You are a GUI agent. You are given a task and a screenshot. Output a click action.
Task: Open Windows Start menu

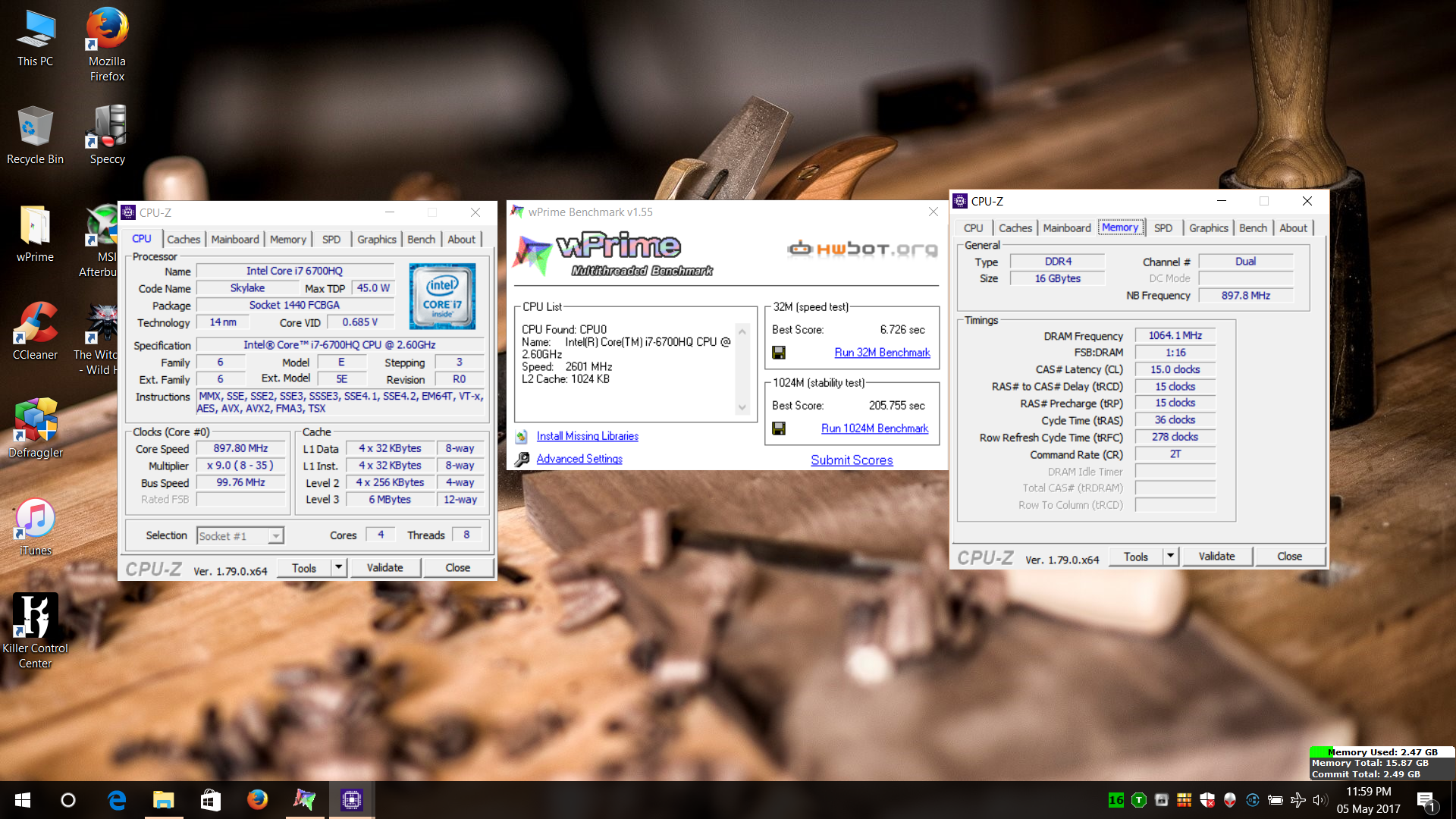coord(23,800)
